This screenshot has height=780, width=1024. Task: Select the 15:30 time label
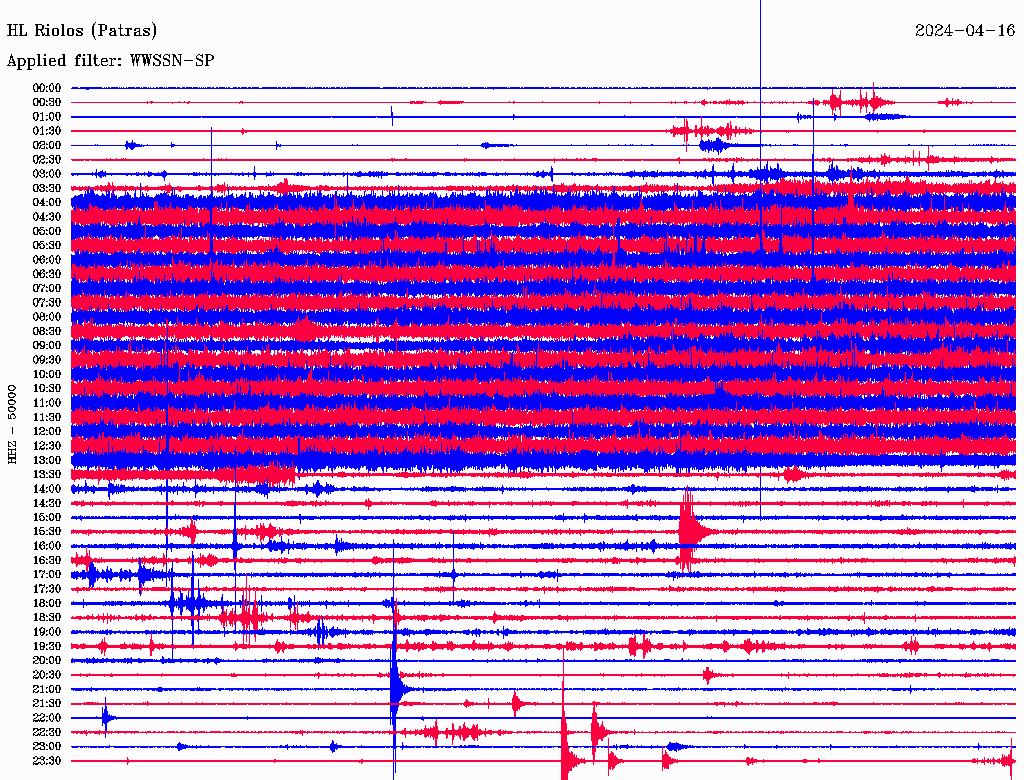(47, 532)
